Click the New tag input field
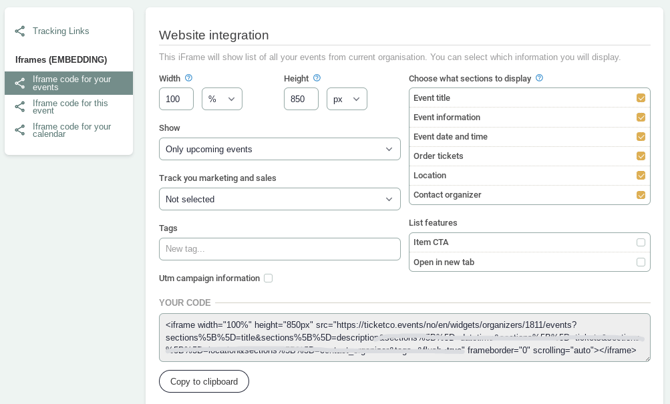Image resolution: width=670 pixels, height=404 pixels. click(x=279, y=249)
